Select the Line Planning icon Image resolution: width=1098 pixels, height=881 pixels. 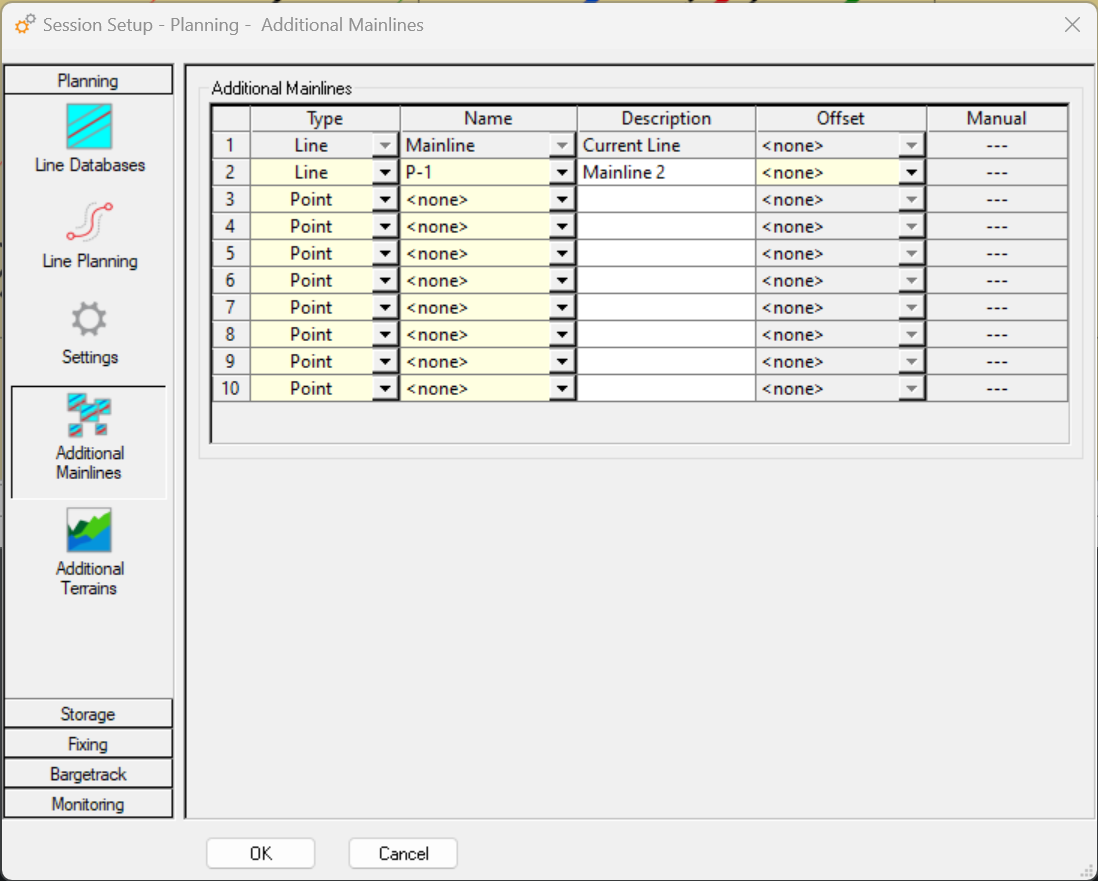pos(89,223)
